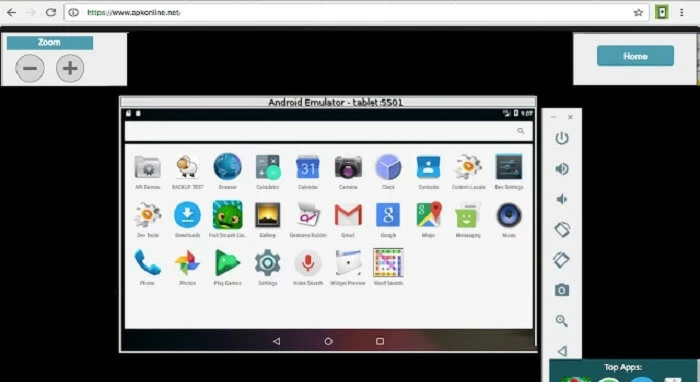700x382 pixels.
Task: Open the Contacts app
Action: (429, 167)
